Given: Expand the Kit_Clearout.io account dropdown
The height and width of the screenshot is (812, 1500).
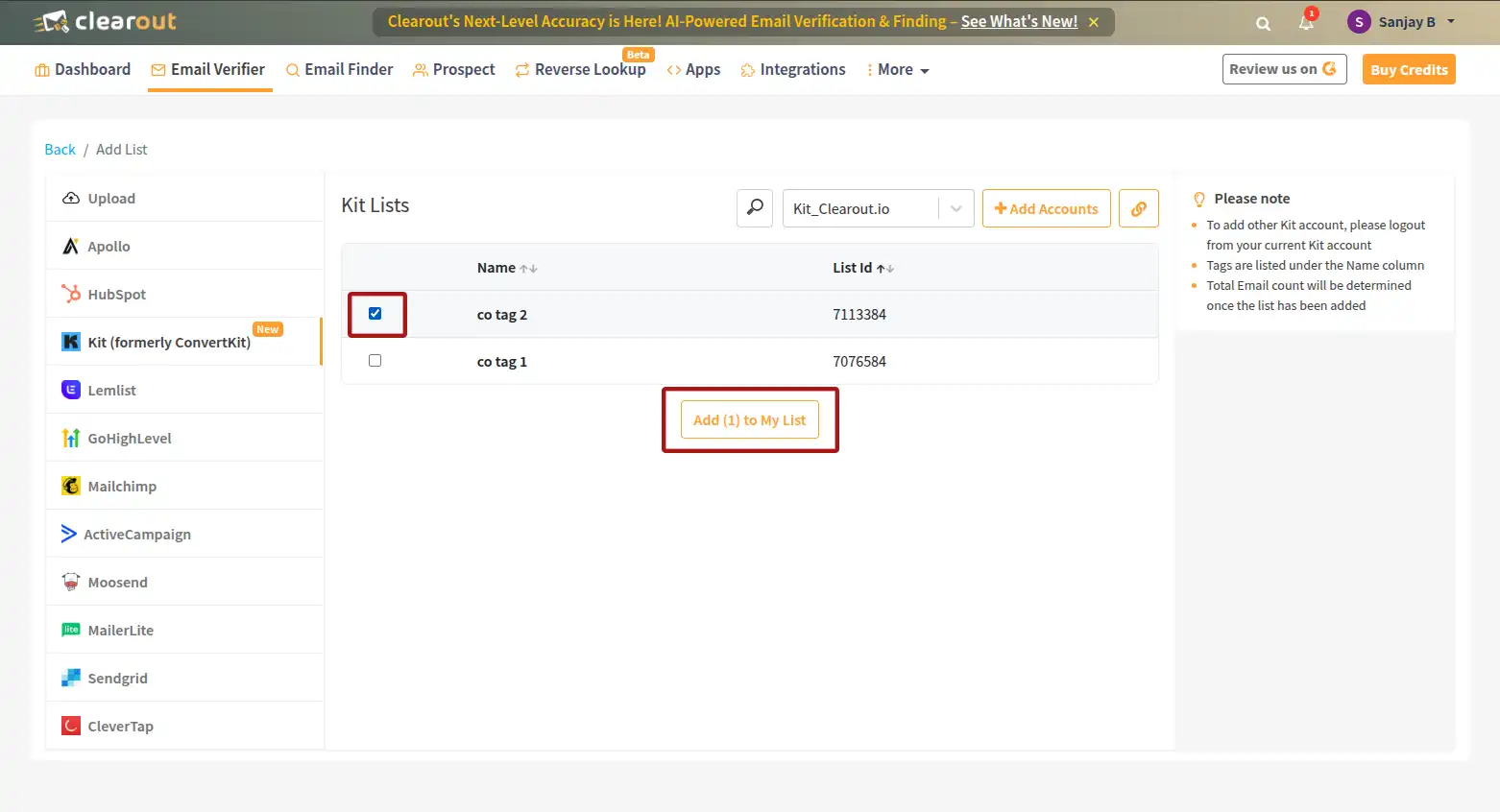Looking at the screenshot, I should click(956, 208).
